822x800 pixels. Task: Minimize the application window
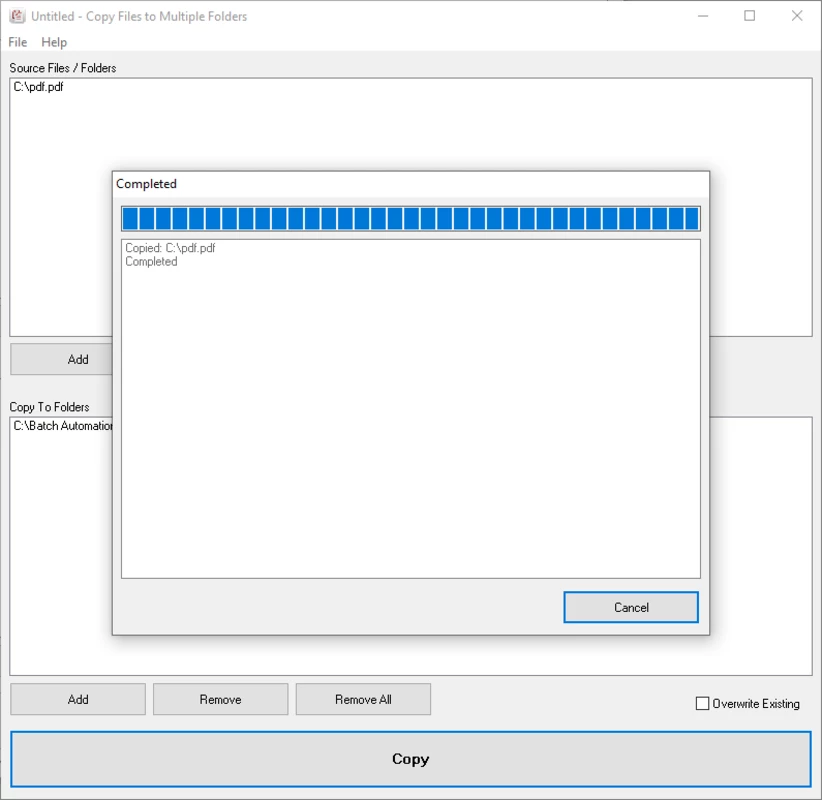point(703,16)
